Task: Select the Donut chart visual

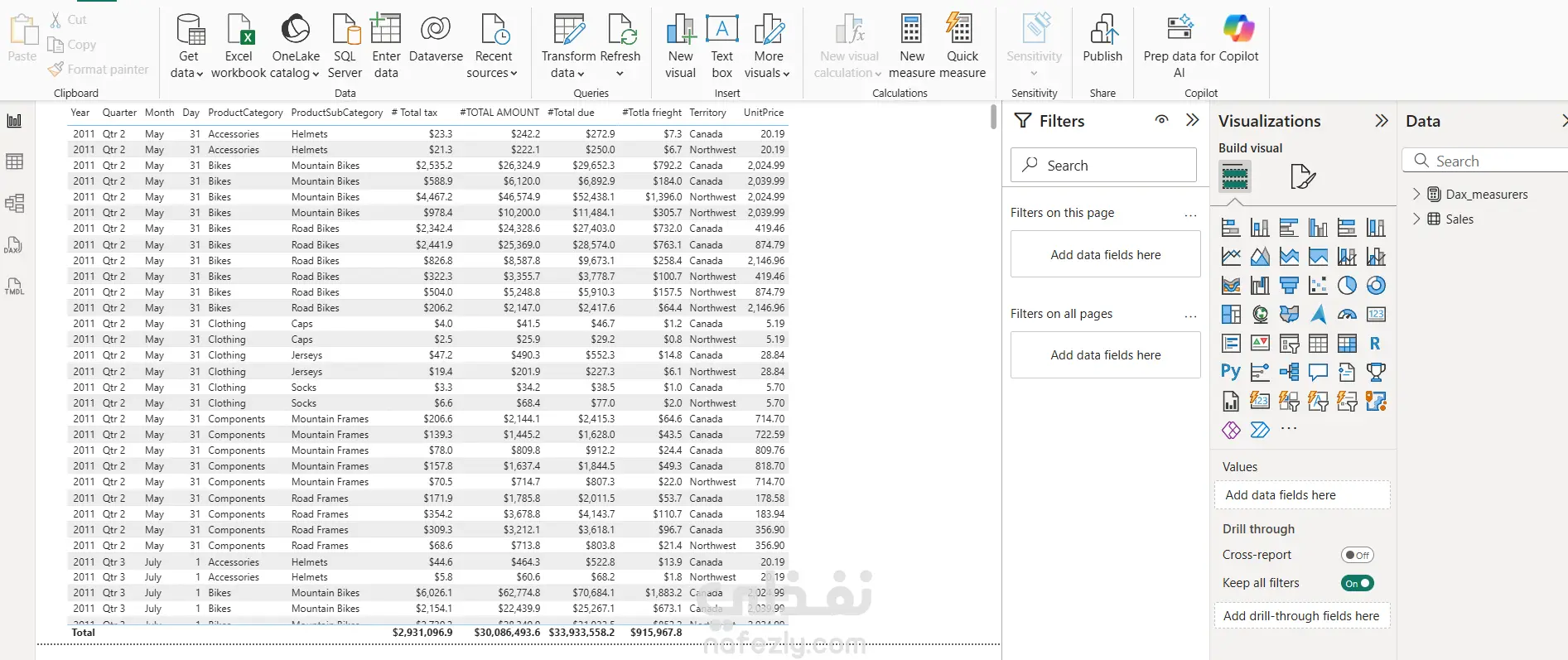Action: pyautogui.click(x=1376, y=286)
